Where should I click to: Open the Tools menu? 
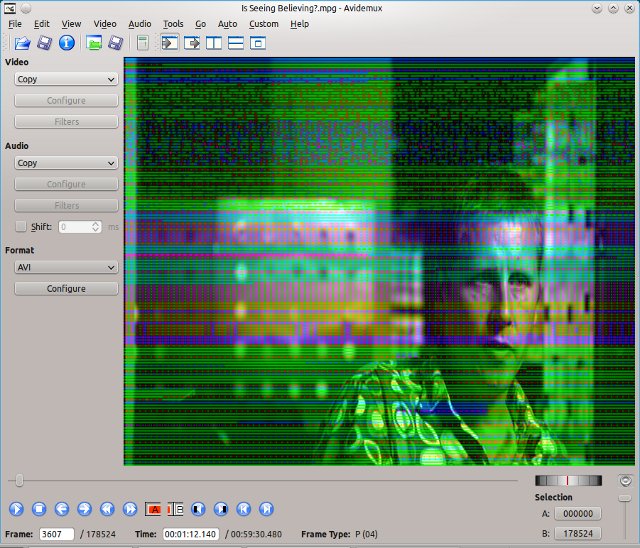pos(173,23)
